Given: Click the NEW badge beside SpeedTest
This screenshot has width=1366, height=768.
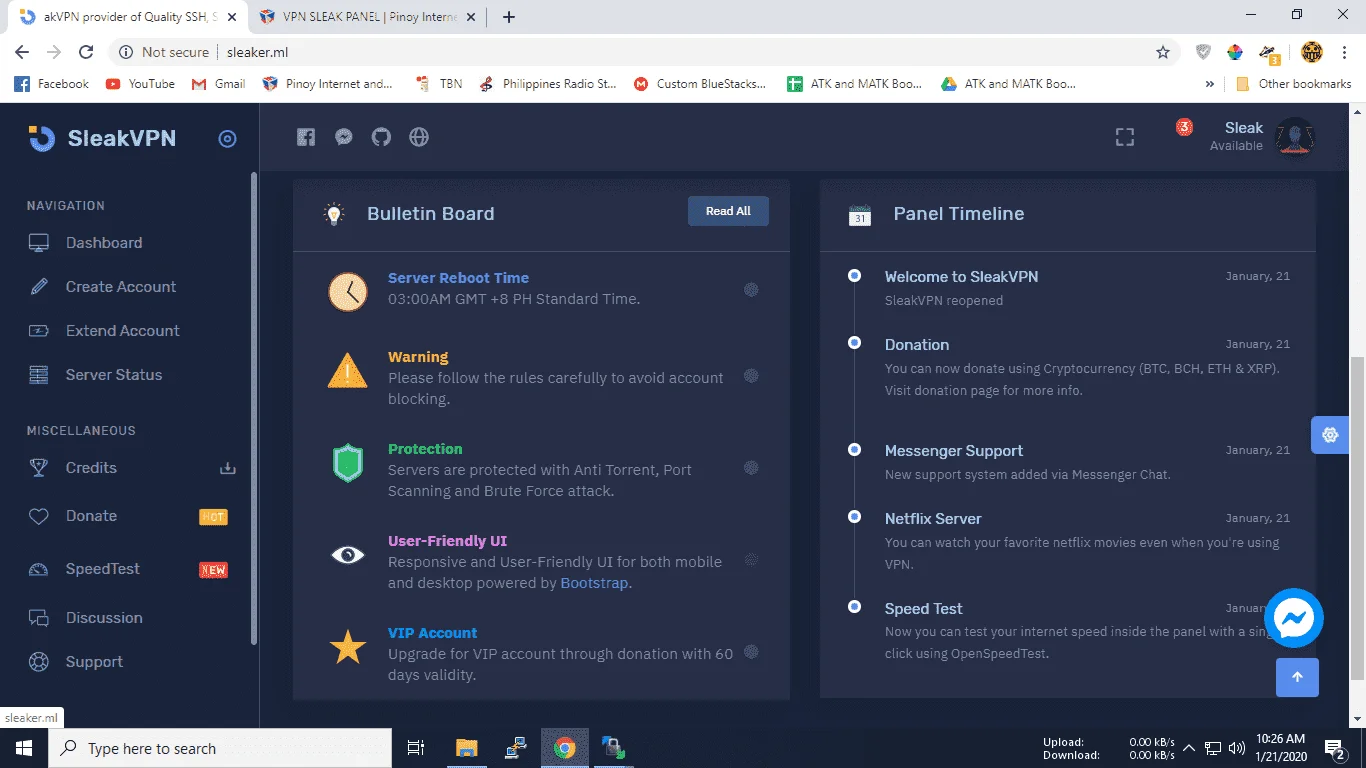Looking at the screenshot, I should (213, 570).
